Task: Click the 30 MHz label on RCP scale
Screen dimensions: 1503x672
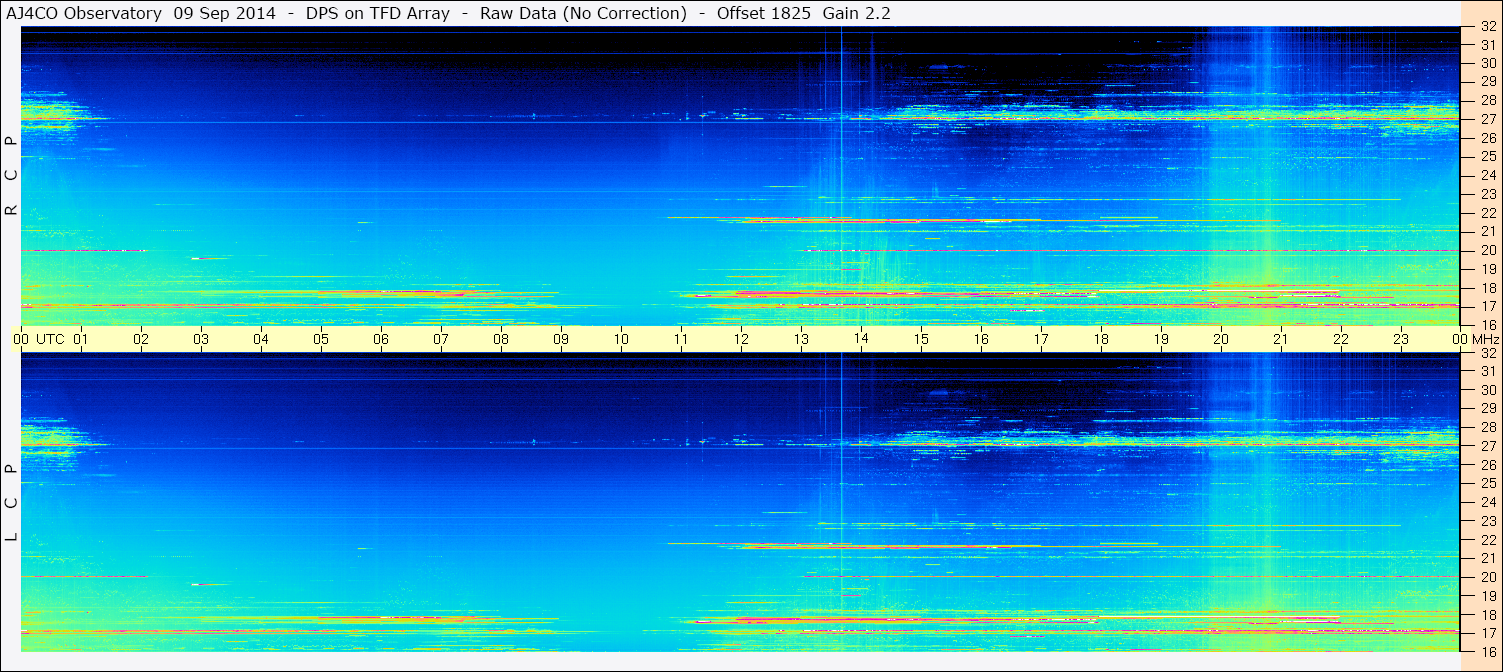Action: click(x=1488, y=63)
